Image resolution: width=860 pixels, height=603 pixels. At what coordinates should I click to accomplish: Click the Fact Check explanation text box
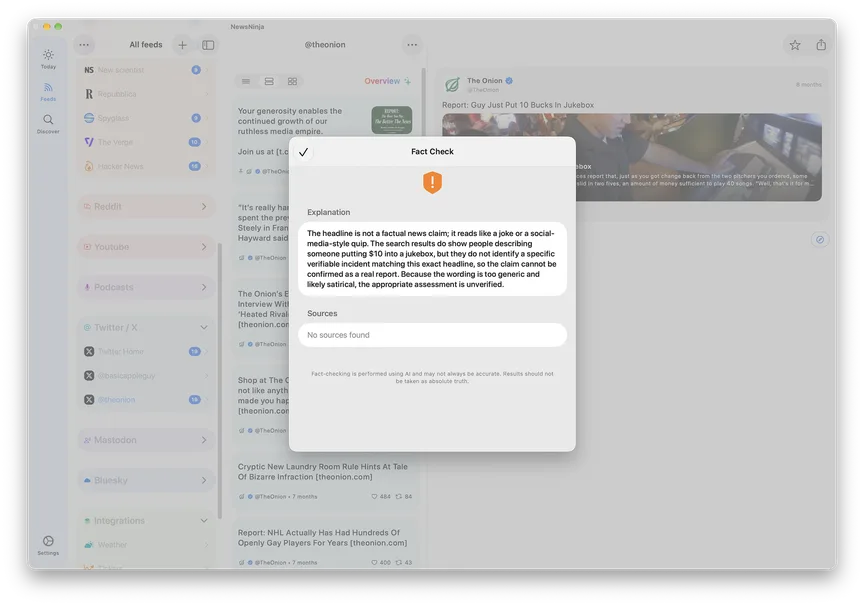point(432,259)
